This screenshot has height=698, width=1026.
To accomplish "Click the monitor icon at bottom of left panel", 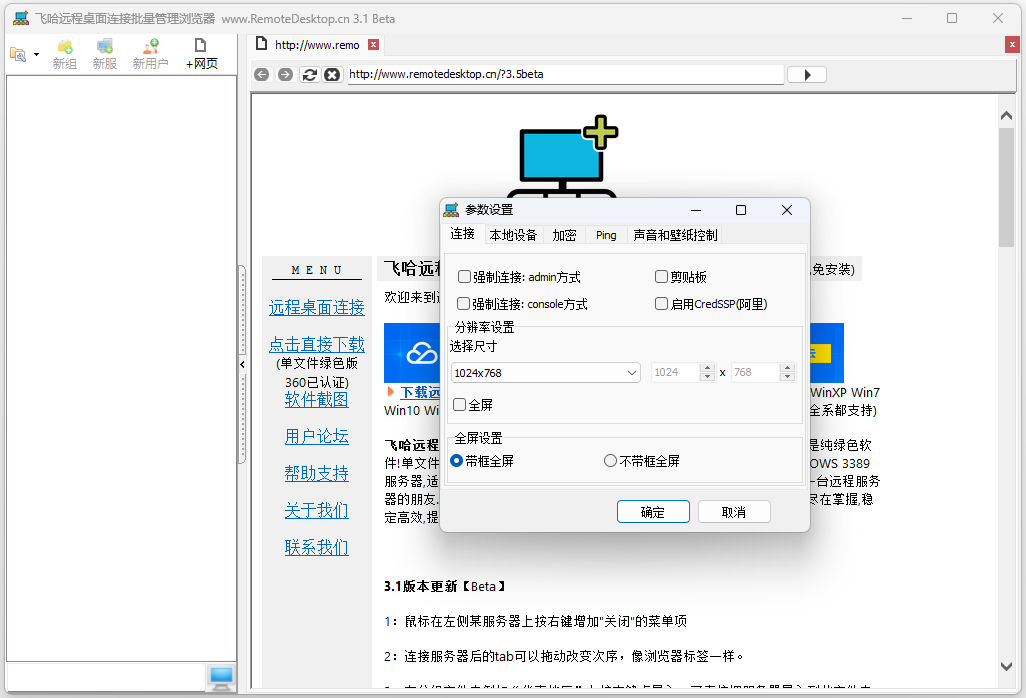I will click(221, 678).
